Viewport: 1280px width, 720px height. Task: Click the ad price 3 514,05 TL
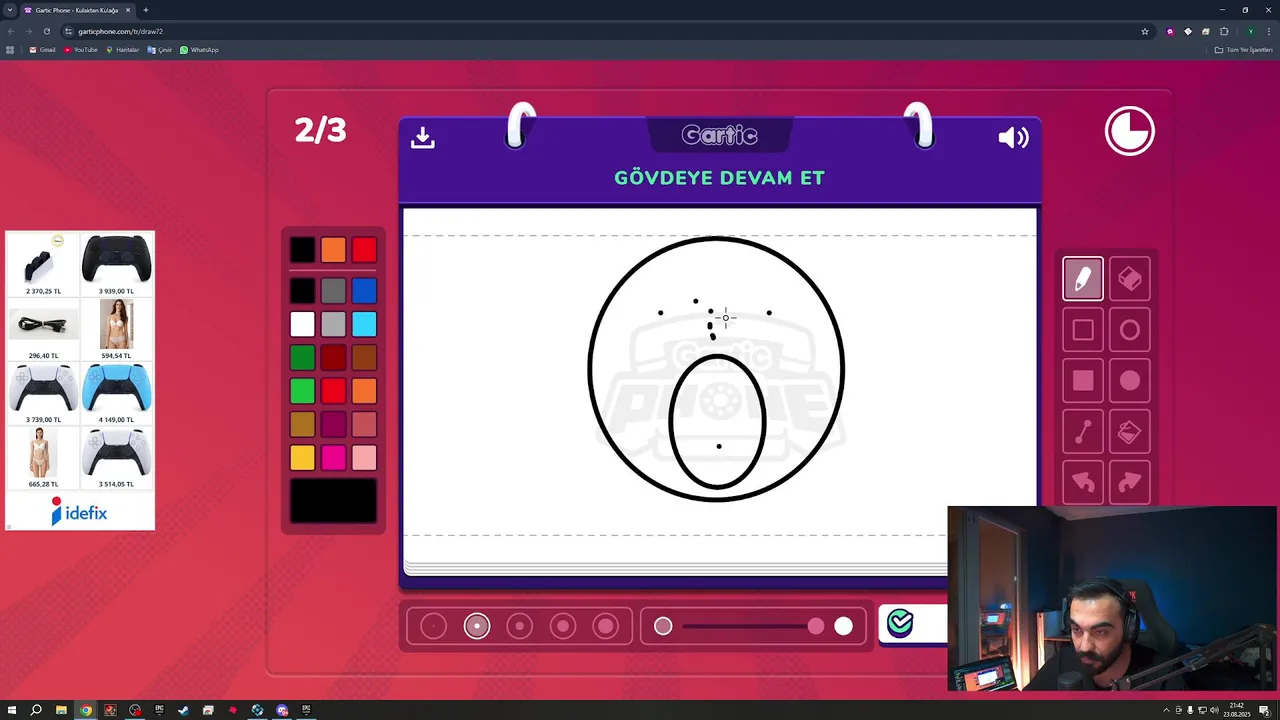pyautogui.click(x=116, y=484)
